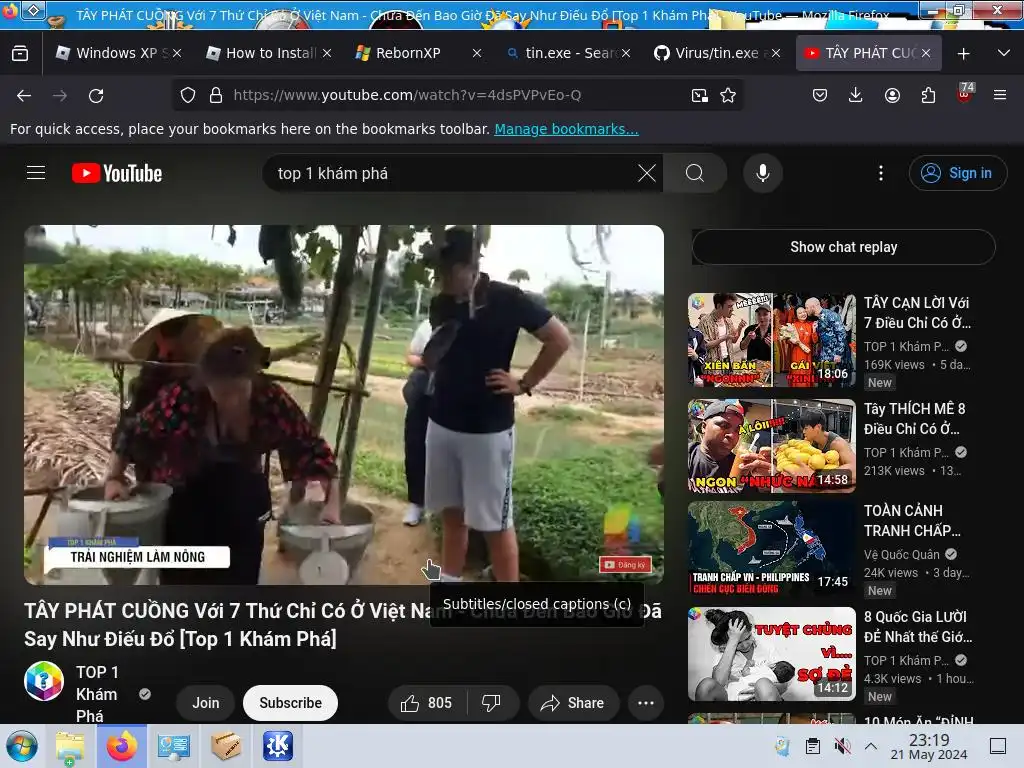Bookmark this page with star
Screen dimensions: 1024x768
click(728, 95)
